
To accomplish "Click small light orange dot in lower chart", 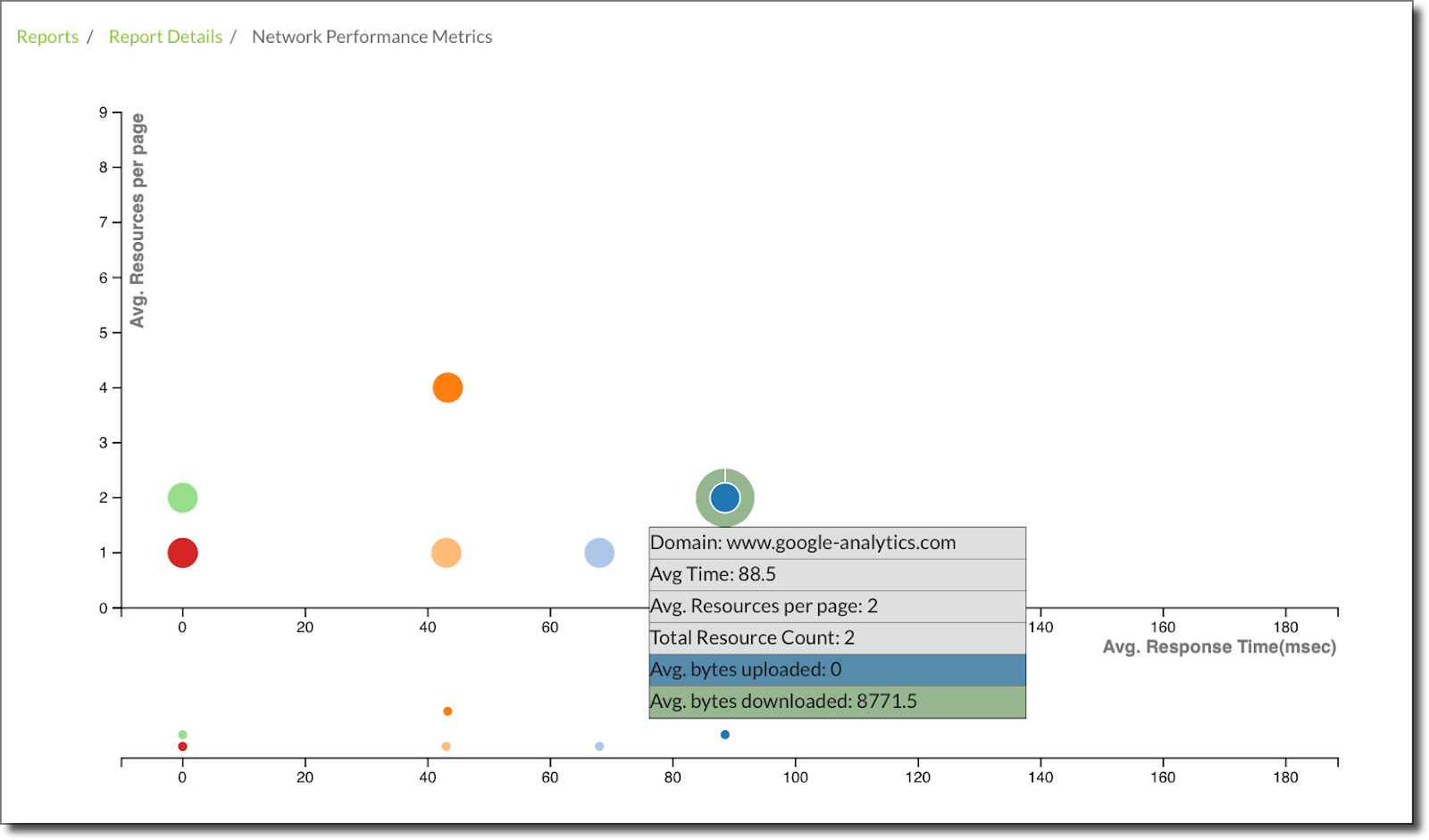I will pyautogui.click(x=446, y=746).
